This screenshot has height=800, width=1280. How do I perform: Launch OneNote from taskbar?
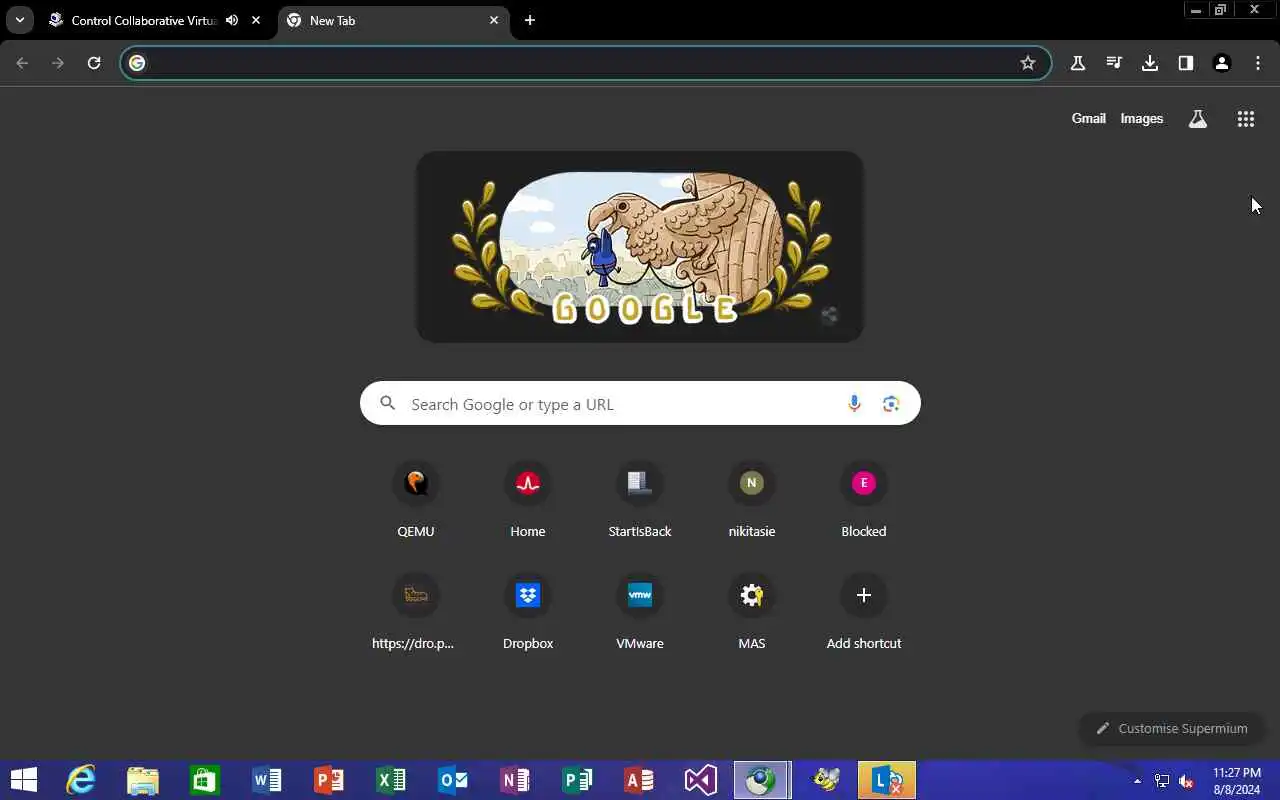point(515,780)
